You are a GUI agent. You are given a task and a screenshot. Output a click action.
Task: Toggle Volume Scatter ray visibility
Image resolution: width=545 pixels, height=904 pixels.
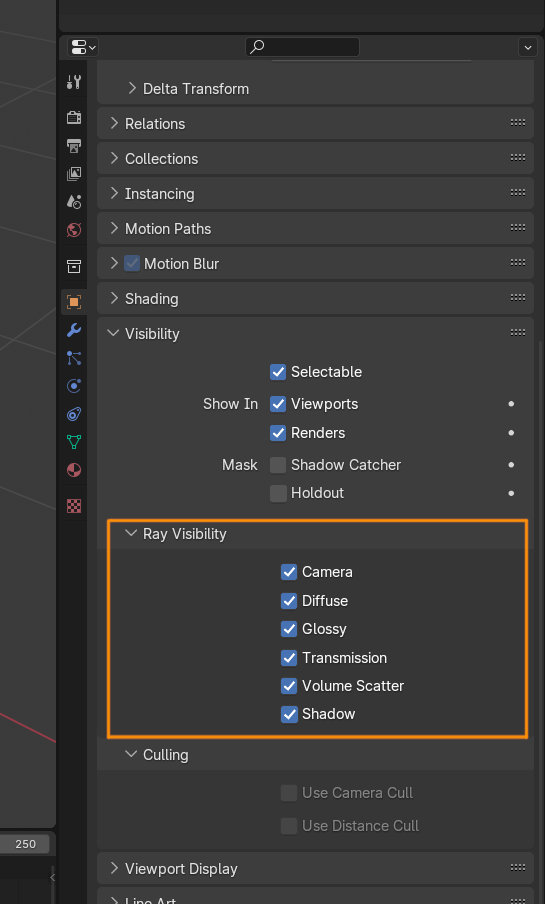pyautogui.click(x=289, y=686)
